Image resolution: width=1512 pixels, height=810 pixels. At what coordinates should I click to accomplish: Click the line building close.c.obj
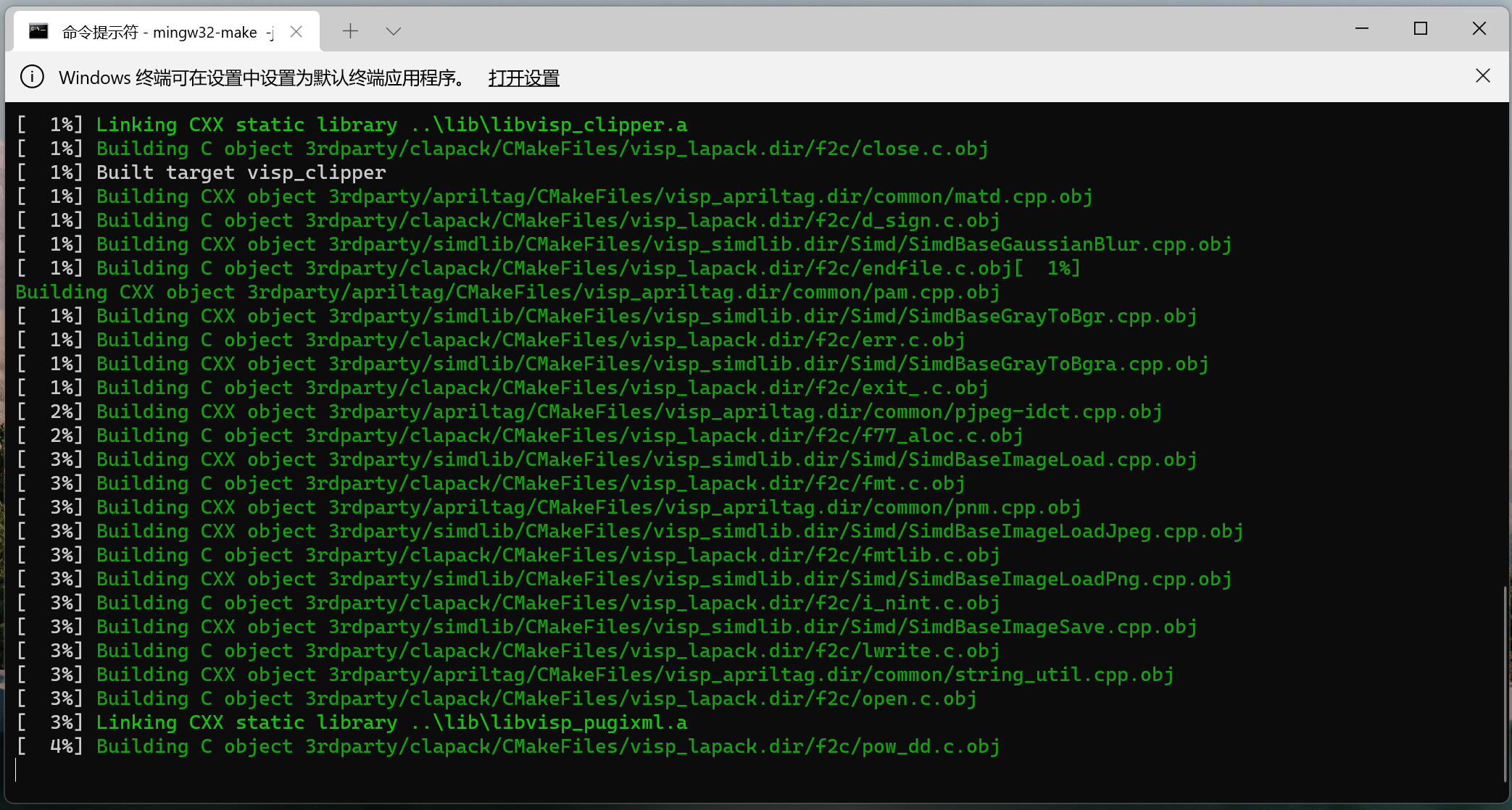click(502, 149)
